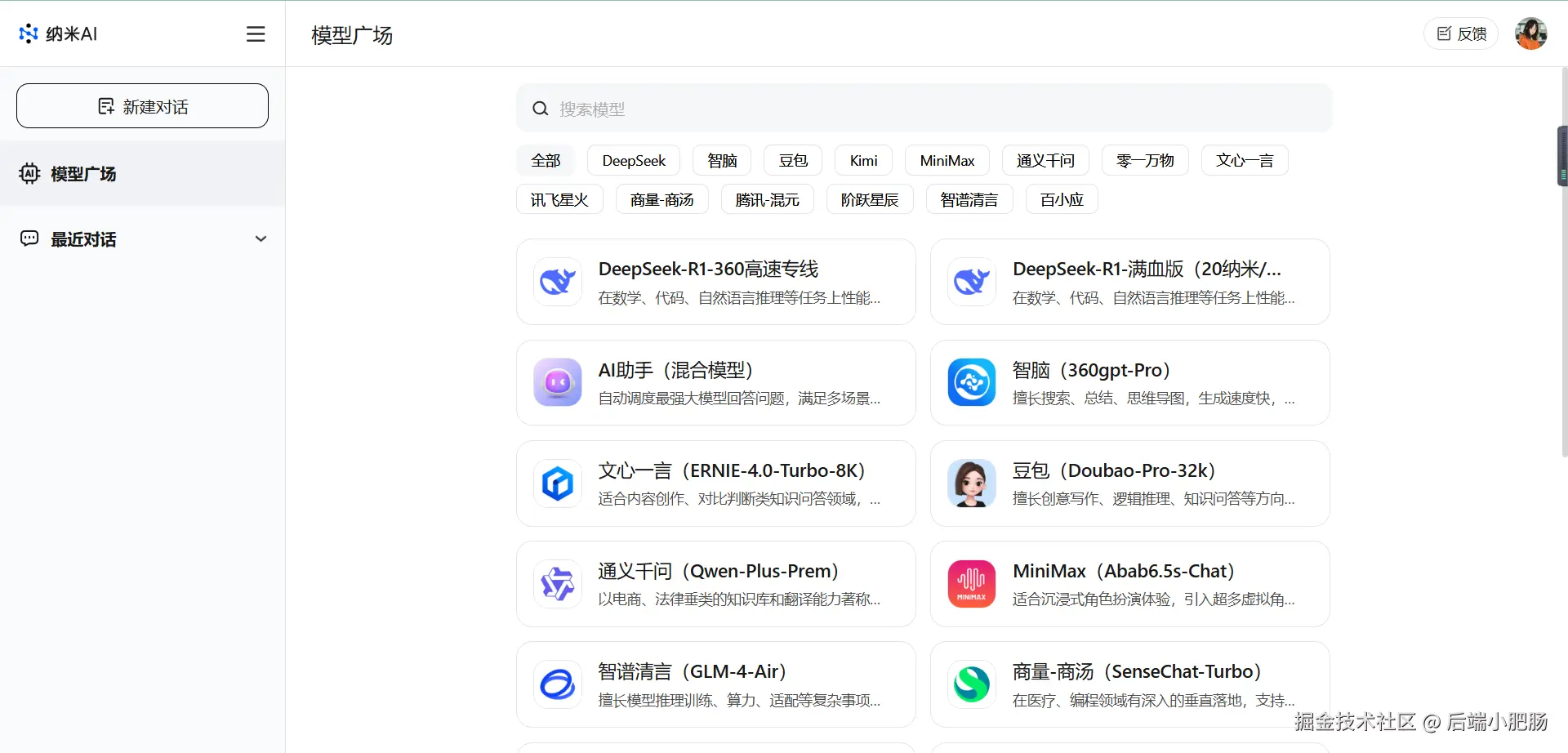Open 智谱清言（GLM-4-Air）title
The image size is (1568, 753).
point(693,671)
